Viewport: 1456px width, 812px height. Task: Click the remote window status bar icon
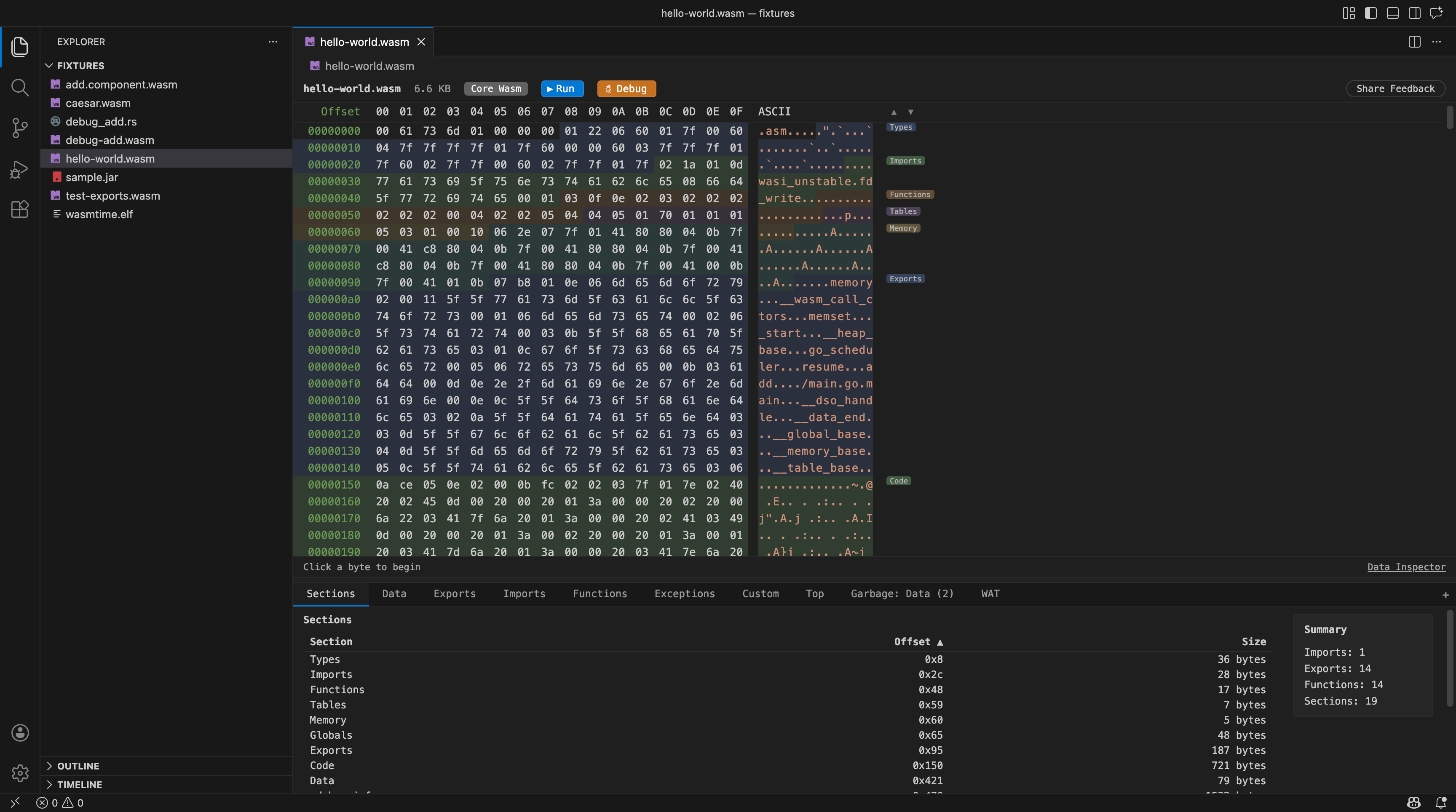click(x=15, y=802)
